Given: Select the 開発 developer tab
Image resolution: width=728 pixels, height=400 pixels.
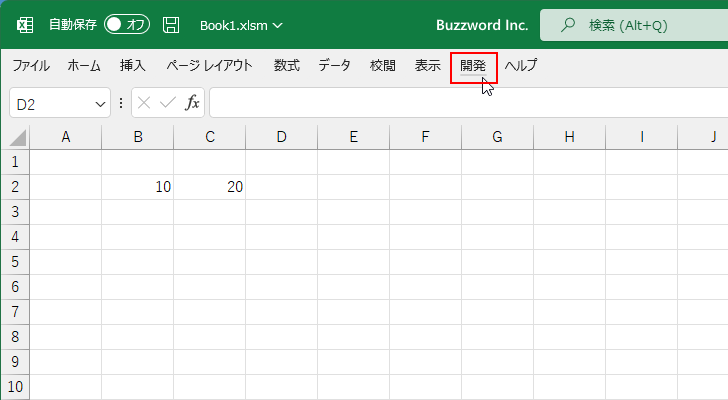Looking at the screenshot, I should click(473, 65).
